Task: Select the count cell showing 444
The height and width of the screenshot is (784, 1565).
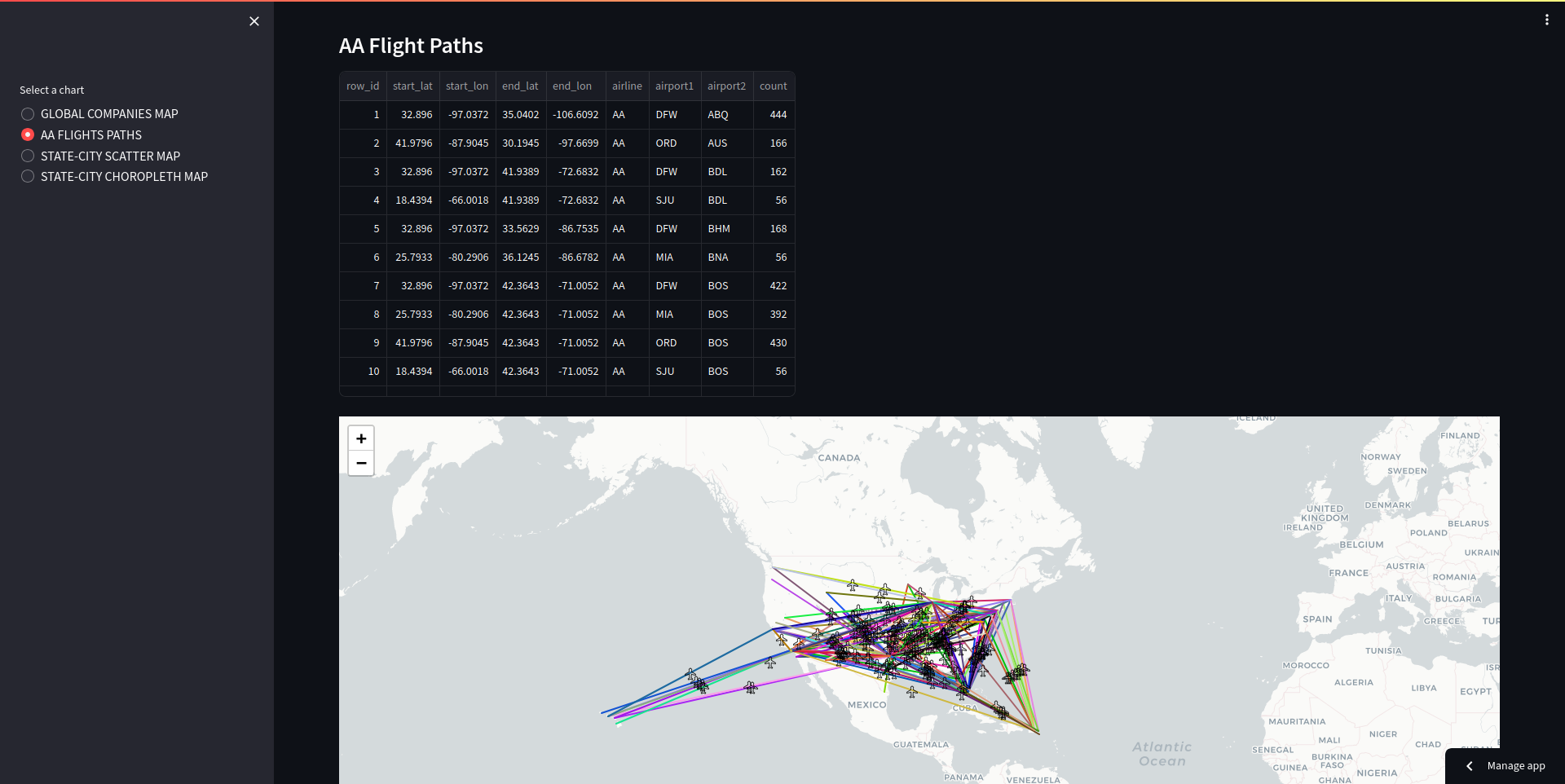Action: 774,115
